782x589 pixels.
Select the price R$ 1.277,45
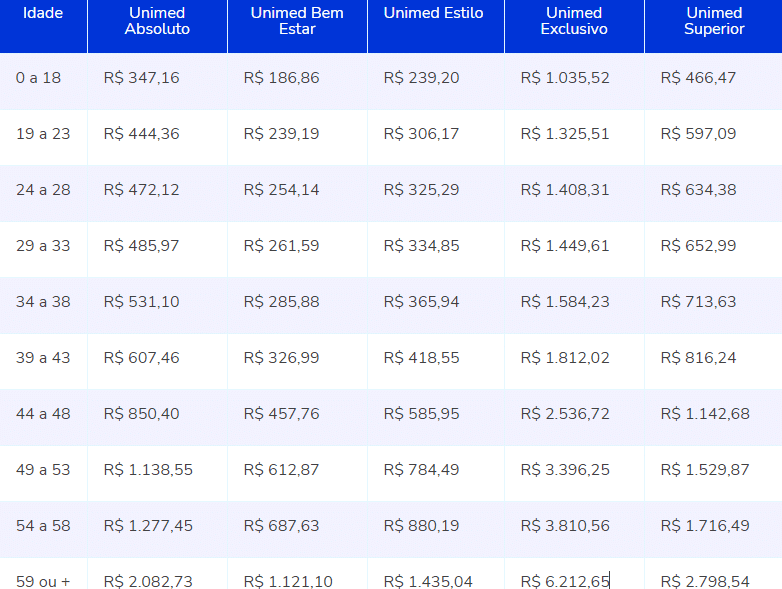point(148,526)
